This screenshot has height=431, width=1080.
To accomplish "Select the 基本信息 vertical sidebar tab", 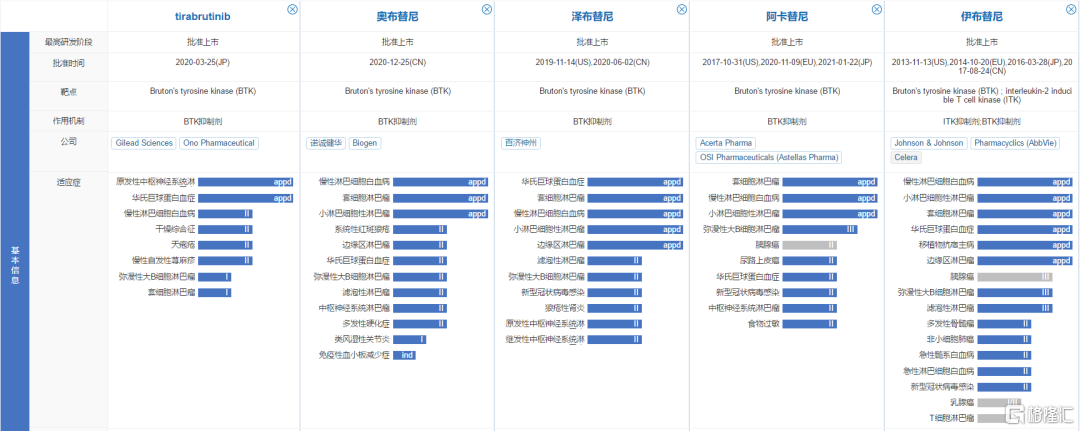I will pos(14,265).
